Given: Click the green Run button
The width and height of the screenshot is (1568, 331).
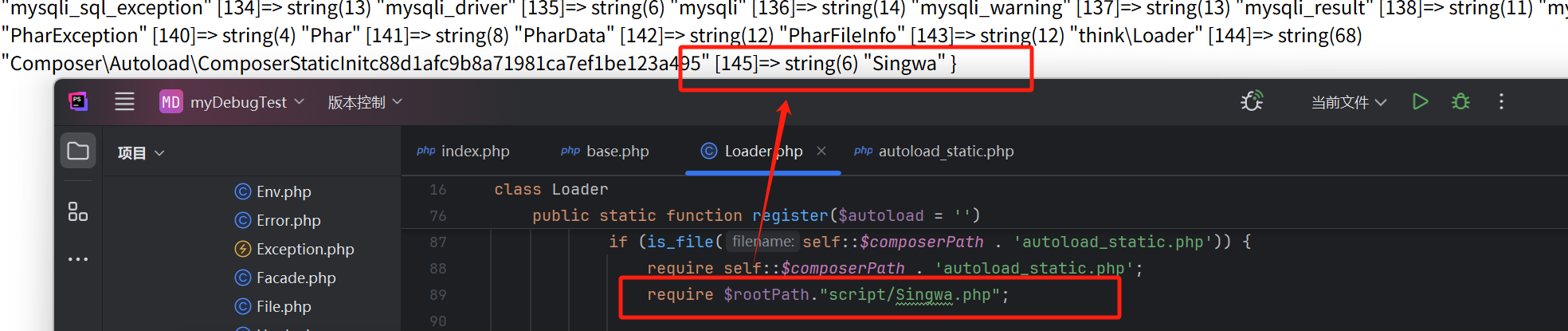Looking at the screenshot, I should [1420, 101].
